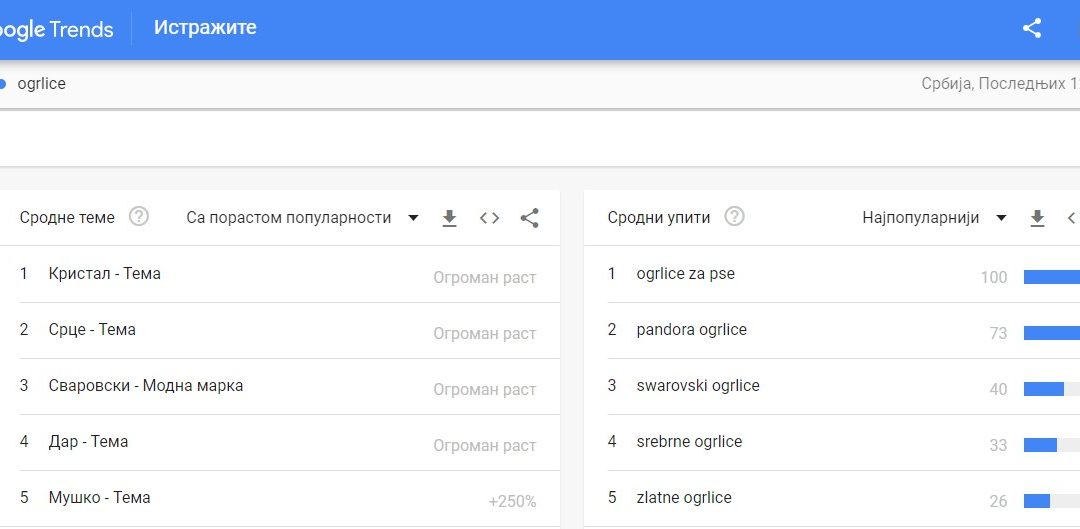
Task: Select the pandora ogrlice query
Action: [x=691, y=330]
